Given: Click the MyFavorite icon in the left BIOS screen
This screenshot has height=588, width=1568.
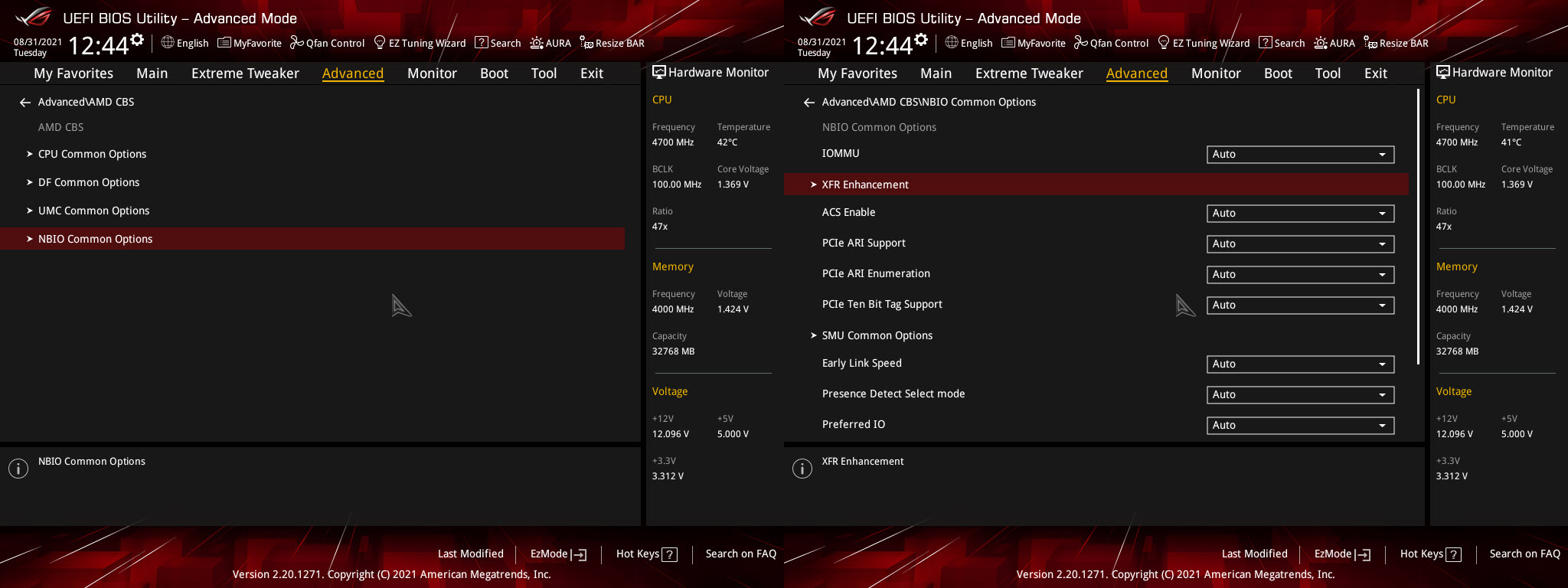Looking at the screenshot, I should point(250,43).
